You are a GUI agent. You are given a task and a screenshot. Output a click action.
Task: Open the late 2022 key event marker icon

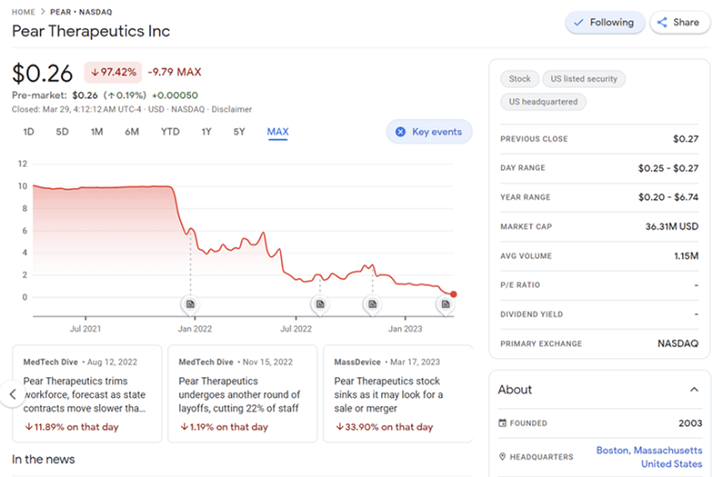pyautogui.click(x=372, y=304)
